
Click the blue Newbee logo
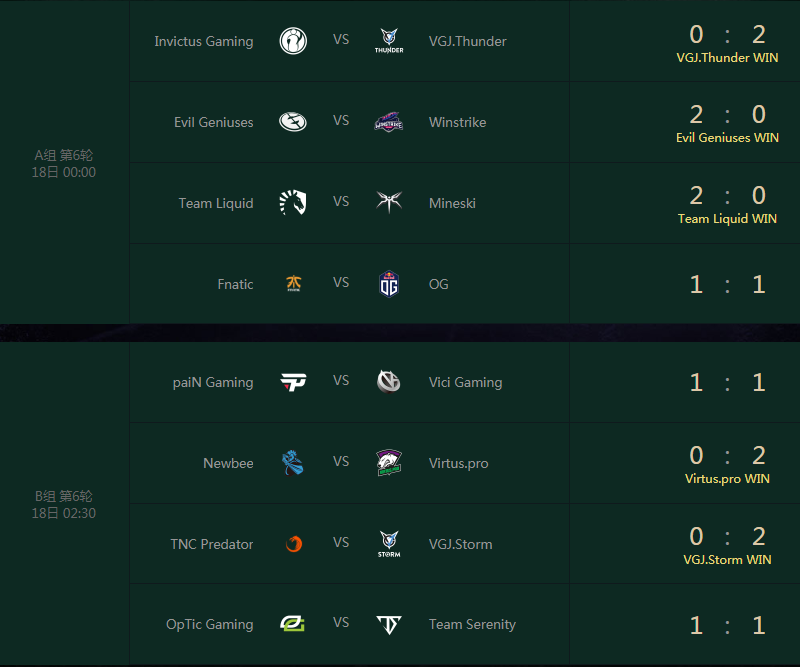pyautogui.click(x=293, y=462)
